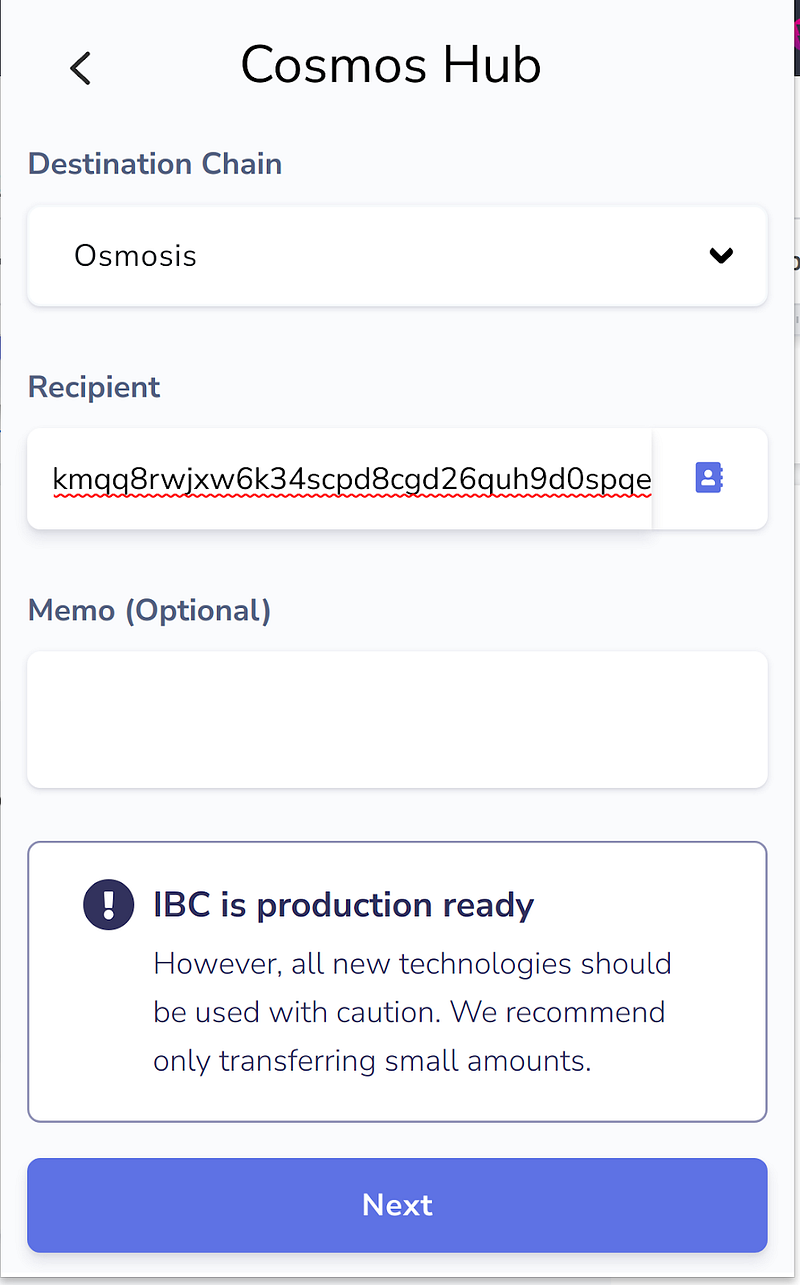This screenshot has height=1285, width=800.
Task: Click the Destination Chain label
Action: [155, 163]
